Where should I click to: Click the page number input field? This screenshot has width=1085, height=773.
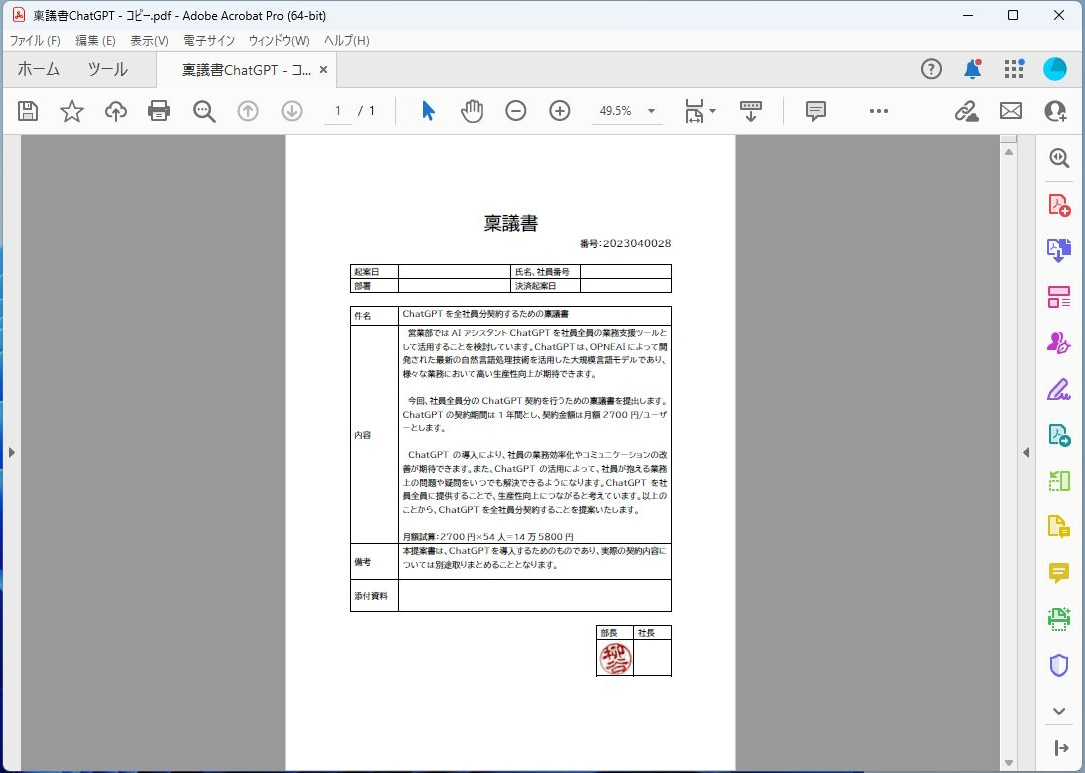[x=337, y=111]
